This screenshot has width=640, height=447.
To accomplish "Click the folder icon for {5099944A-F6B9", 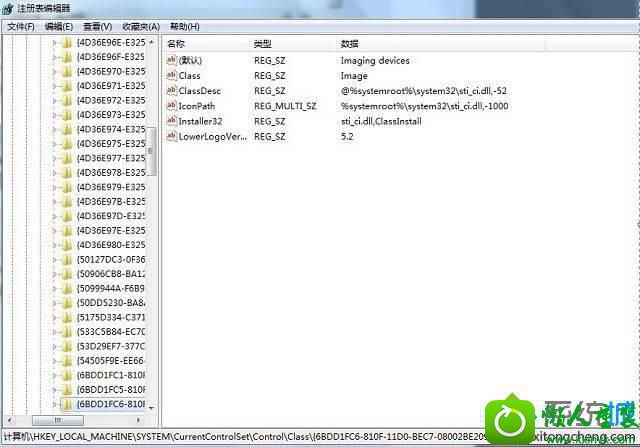I will coord(67,289).
